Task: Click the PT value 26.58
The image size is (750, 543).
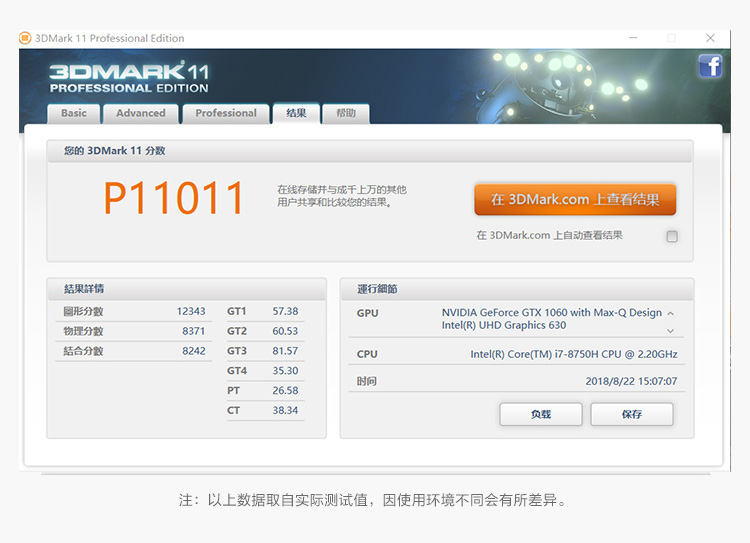Action: (x=285, y=391)
